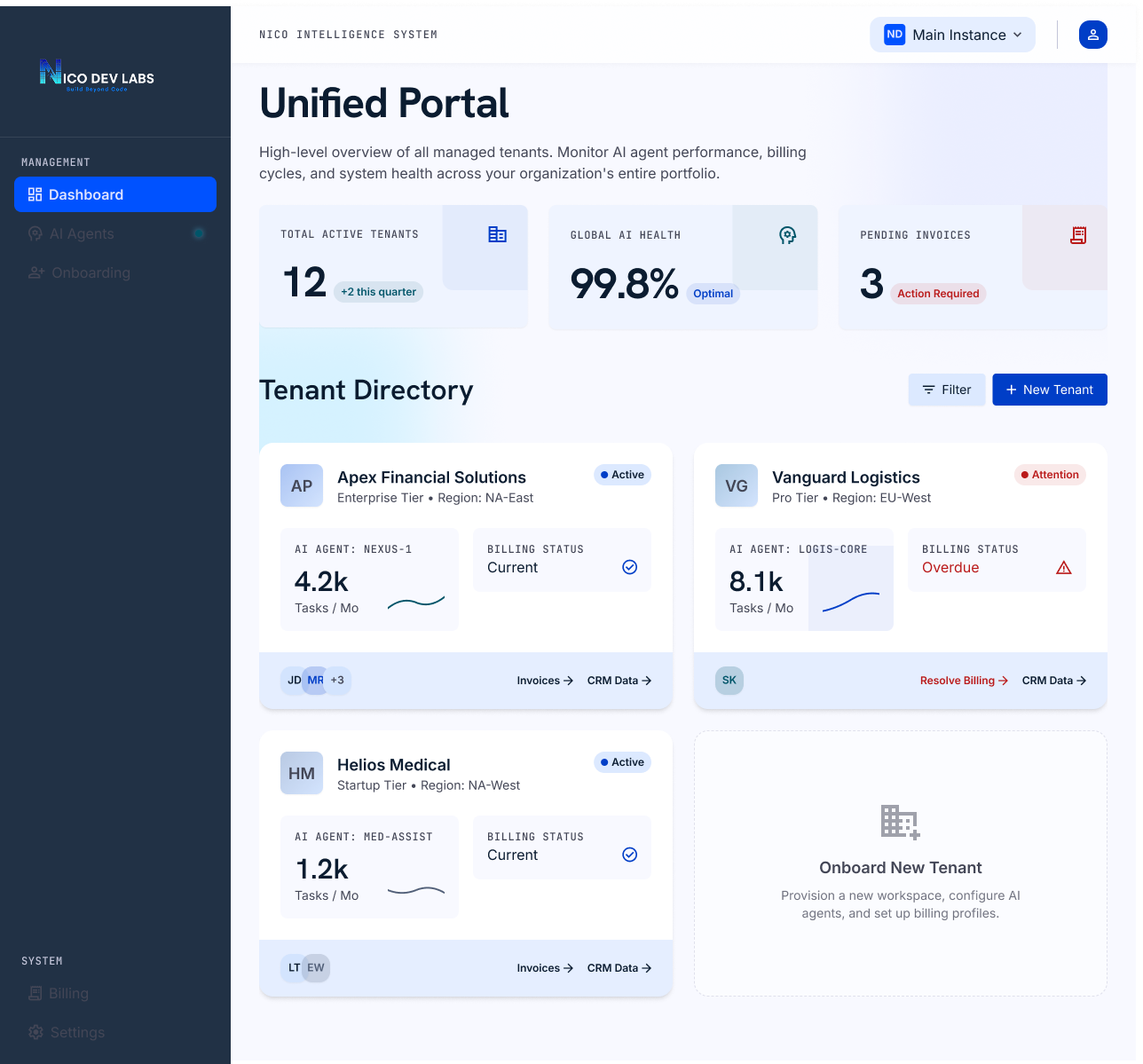1143x1064 pixels.
Task: Click the SK user avatar
Action: coord(729,681)
